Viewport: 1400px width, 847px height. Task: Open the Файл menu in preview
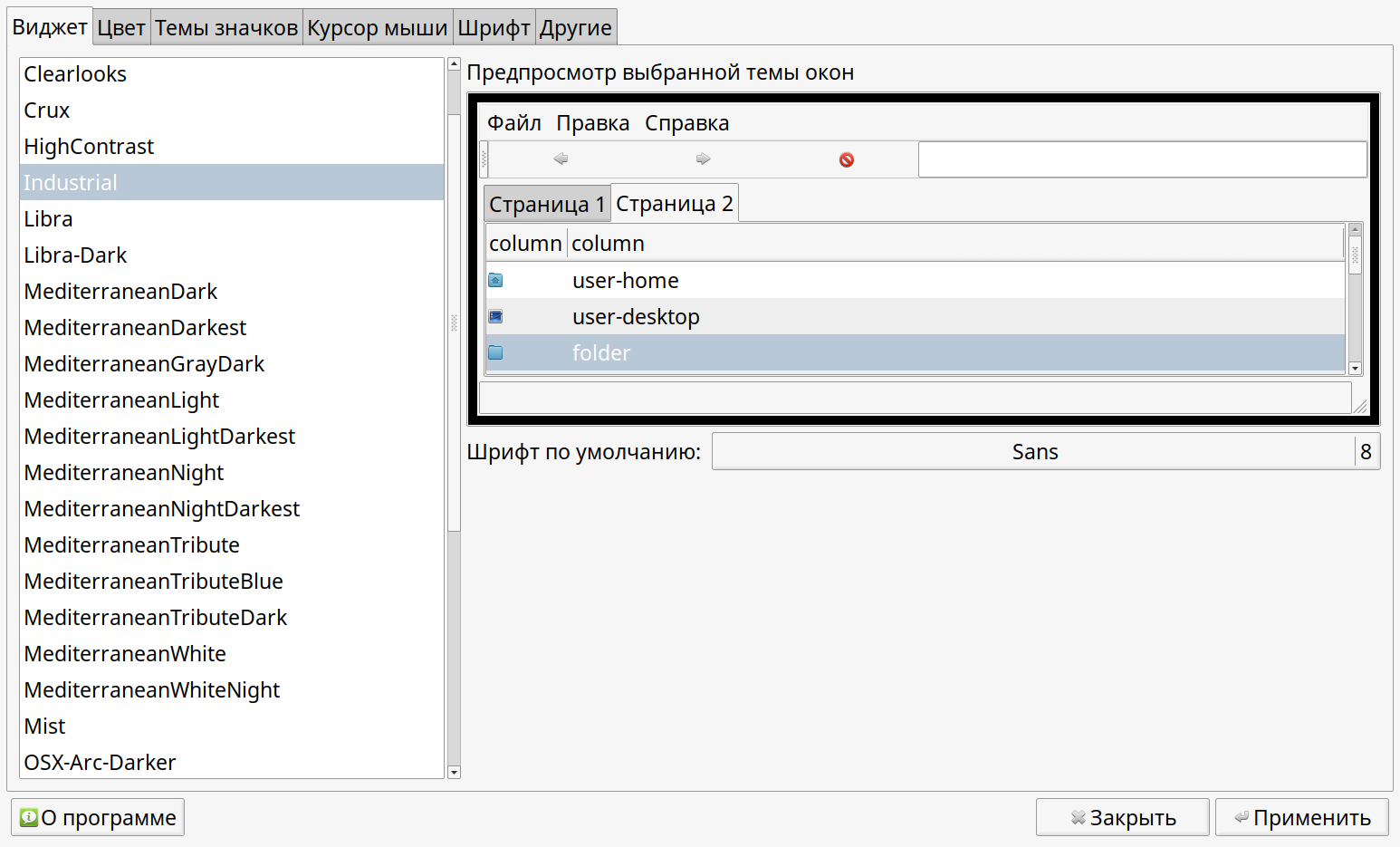pyautogui.click(x=513, y=123)
